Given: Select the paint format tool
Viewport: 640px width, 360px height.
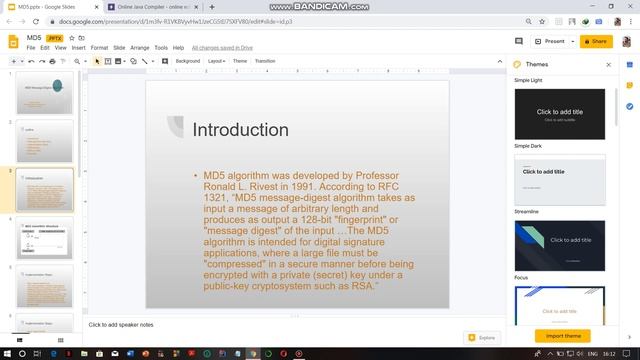Looking at the screenshot, I should [x=63, y=61].
